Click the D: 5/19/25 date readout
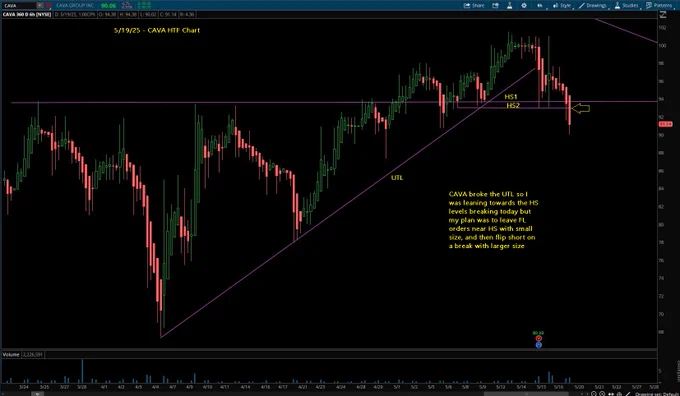The height and width of the screenshot is (396, 680). coord(75,14)
